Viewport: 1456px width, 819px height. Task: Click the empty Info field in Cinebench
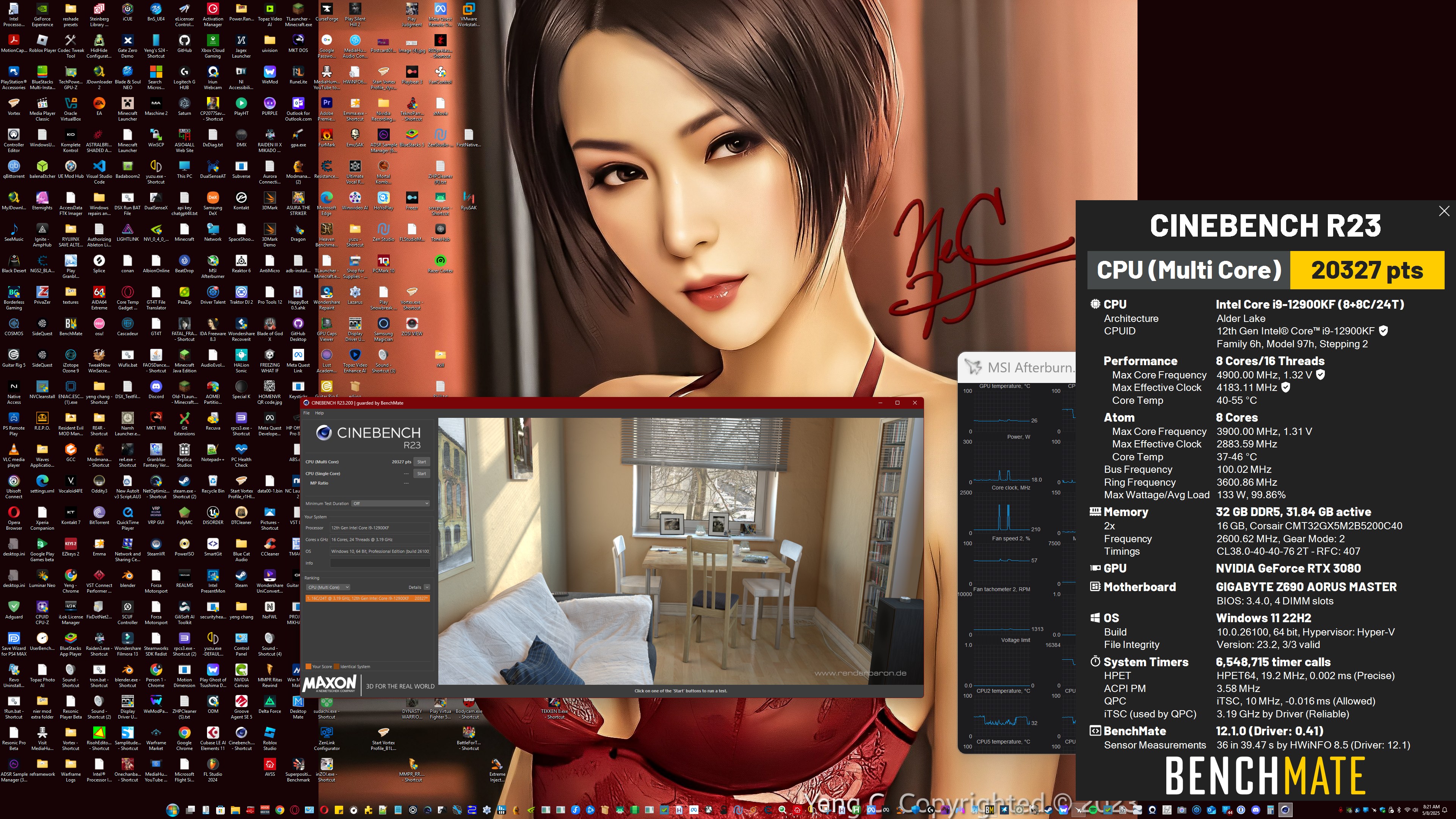coord(380,563)
